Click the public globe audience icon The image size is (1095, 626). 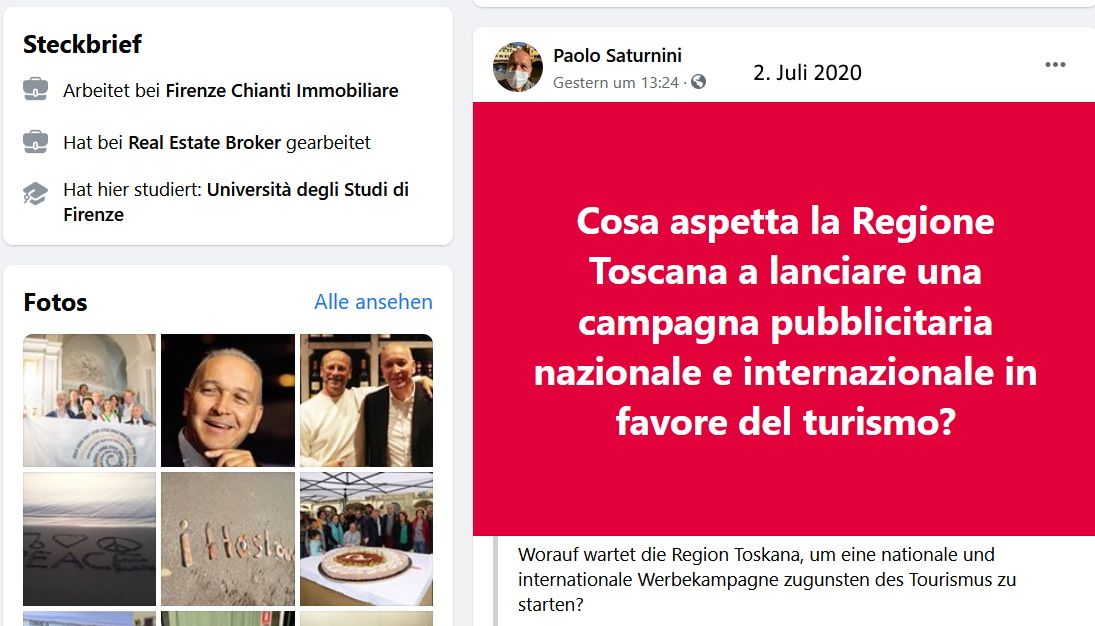(x=698, y=82)
